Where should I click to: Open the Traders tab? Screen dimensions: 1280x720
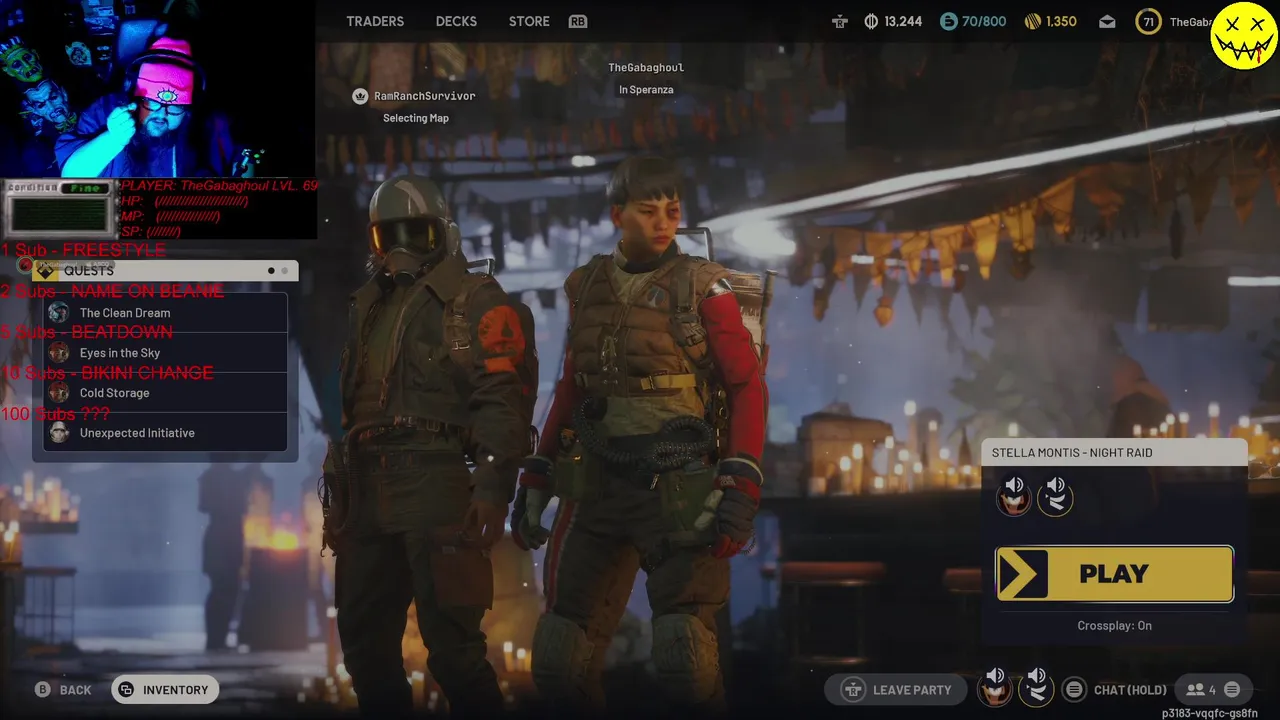(x=375, y=21)
